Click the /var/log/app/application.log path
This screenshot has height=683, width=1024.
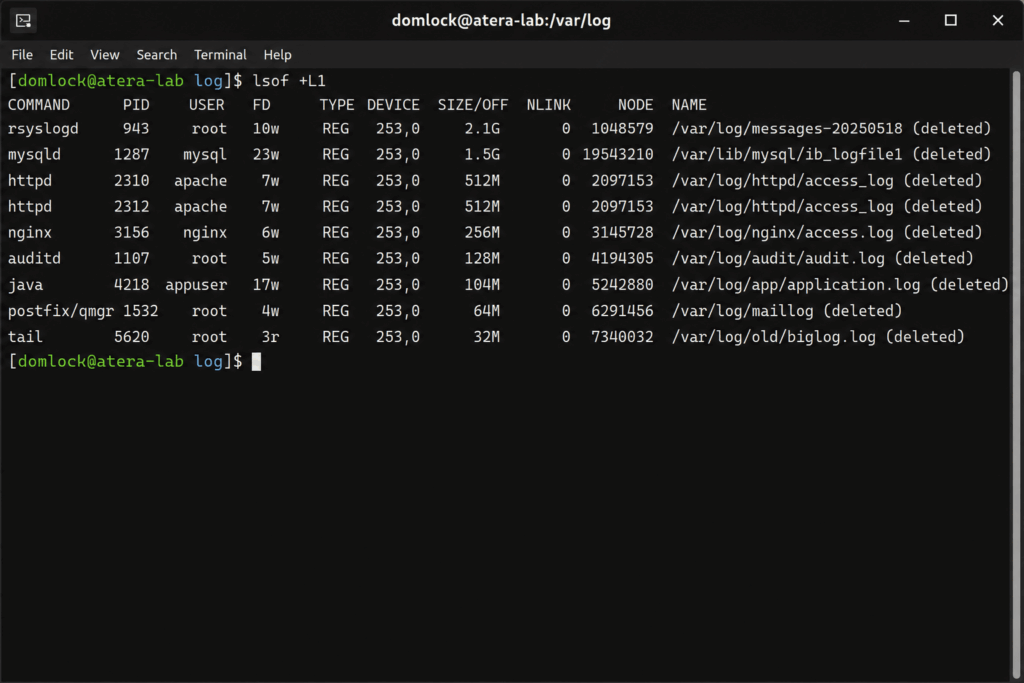(x=795, y=285)
